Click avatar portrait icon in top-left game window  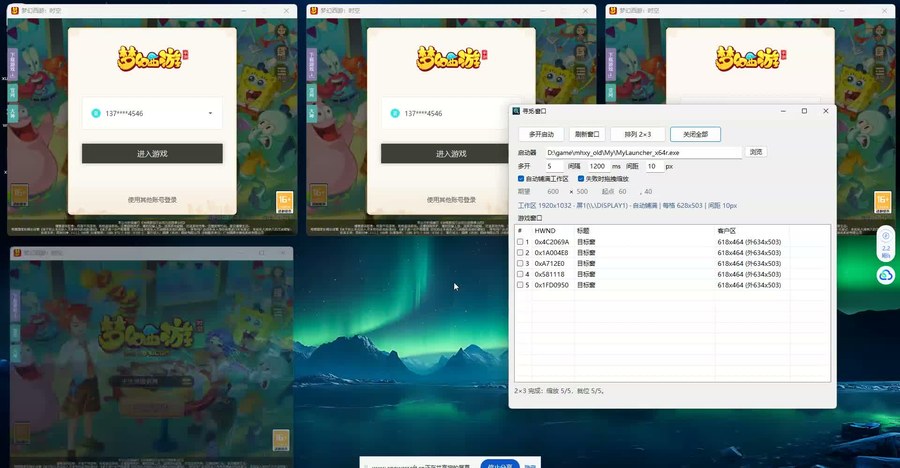(282, 31)
